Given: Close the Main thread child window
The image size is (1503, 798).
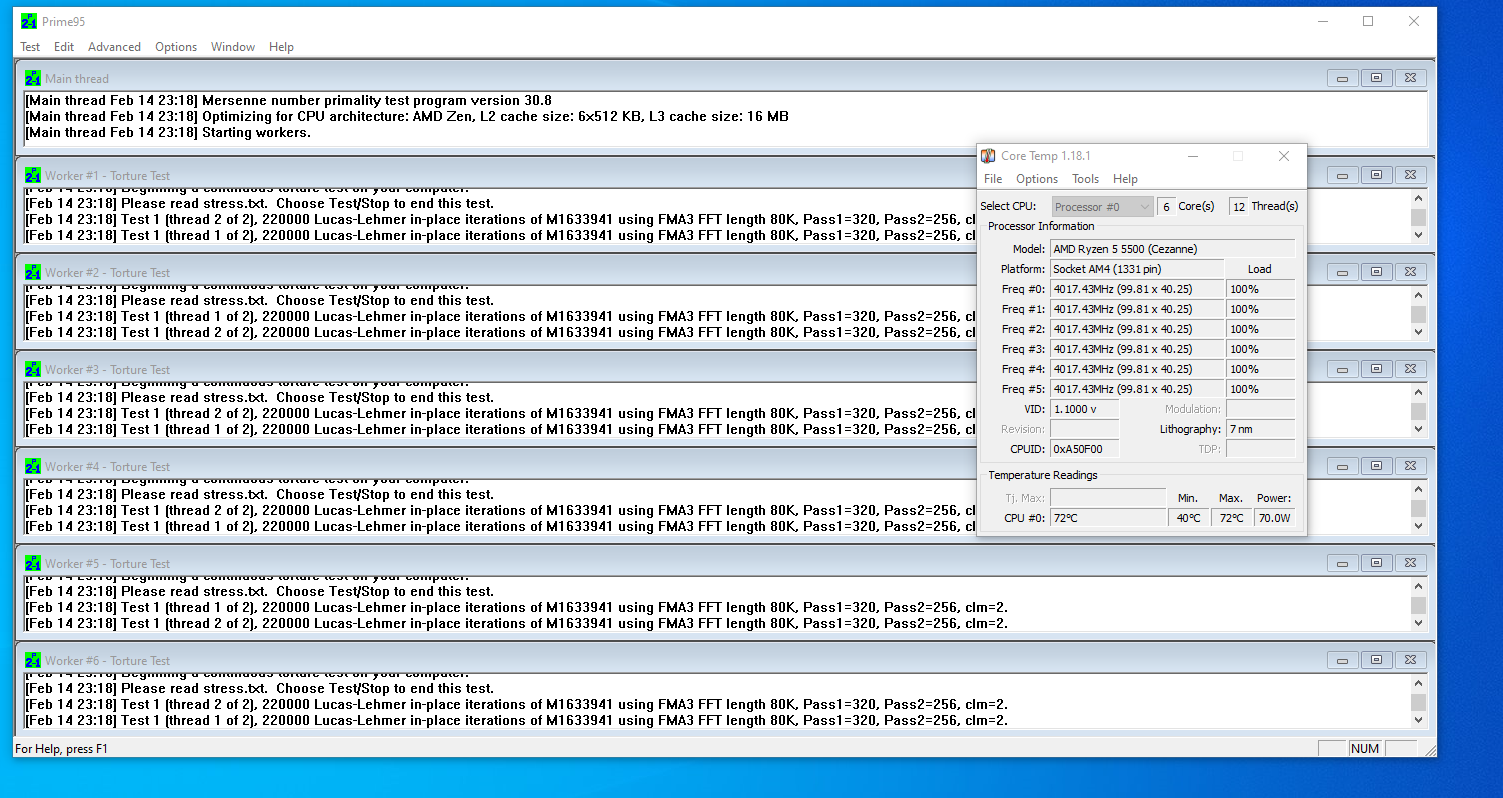Looking at the screenshot, I should tap(1410, 78).
